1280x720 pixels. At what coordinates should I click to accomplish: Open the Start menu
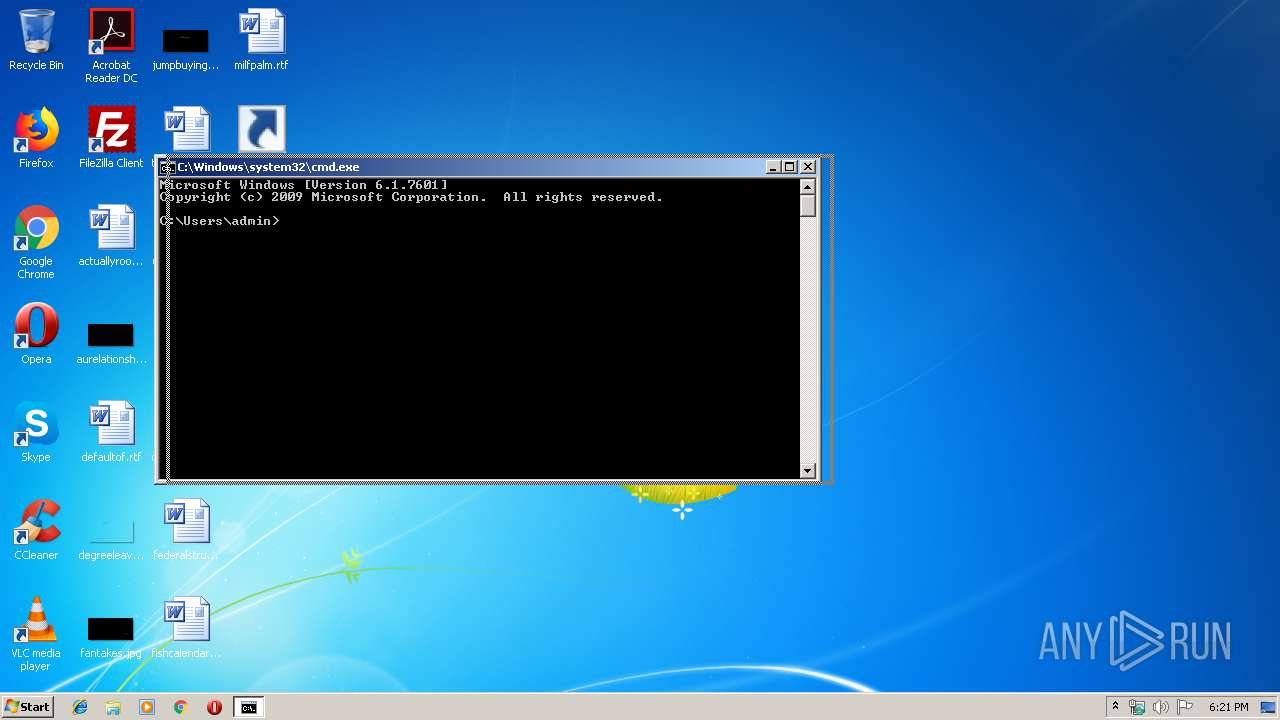[27, 707]
